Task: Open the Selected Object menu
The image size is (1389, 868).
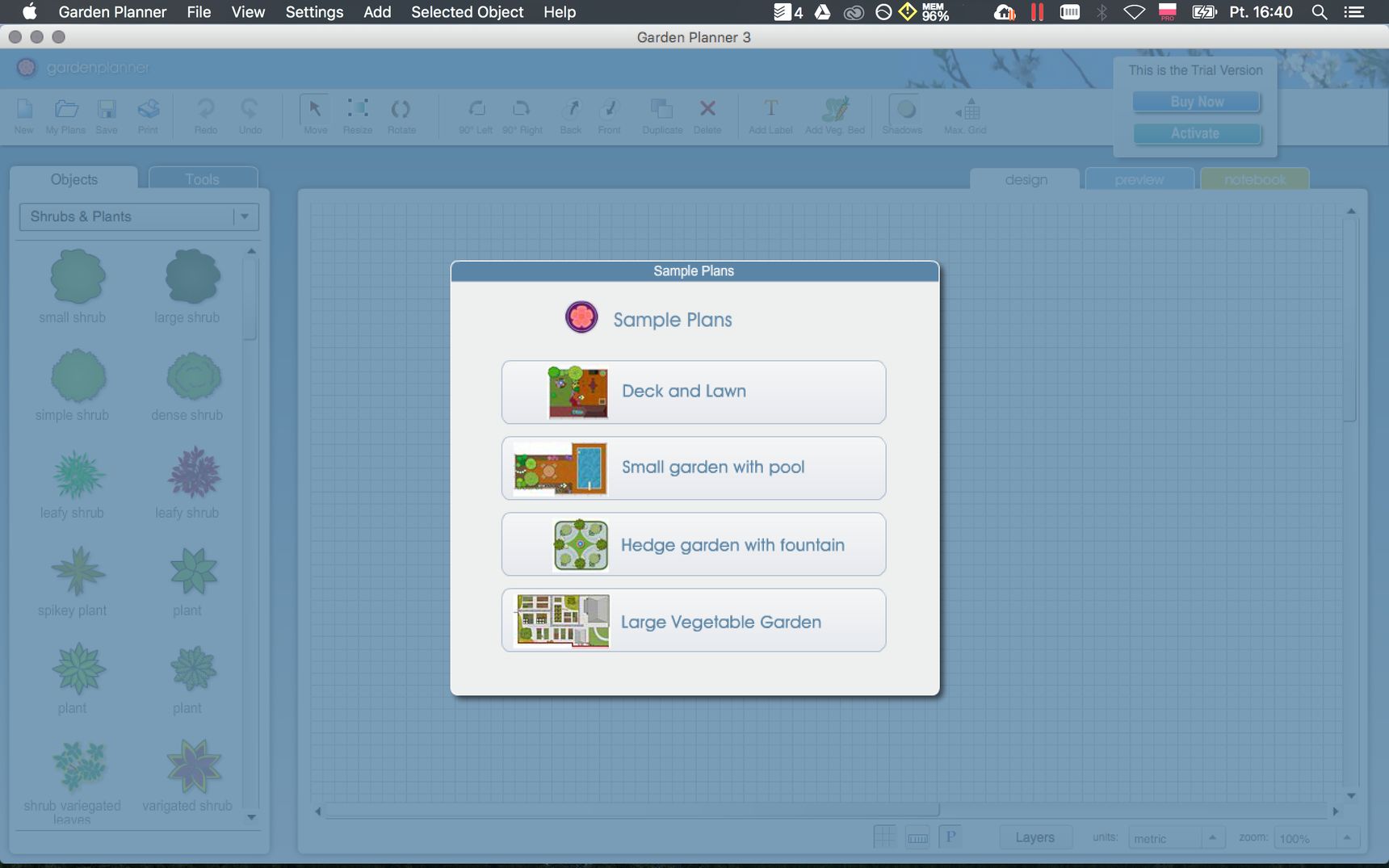Action: pos(467,12)
